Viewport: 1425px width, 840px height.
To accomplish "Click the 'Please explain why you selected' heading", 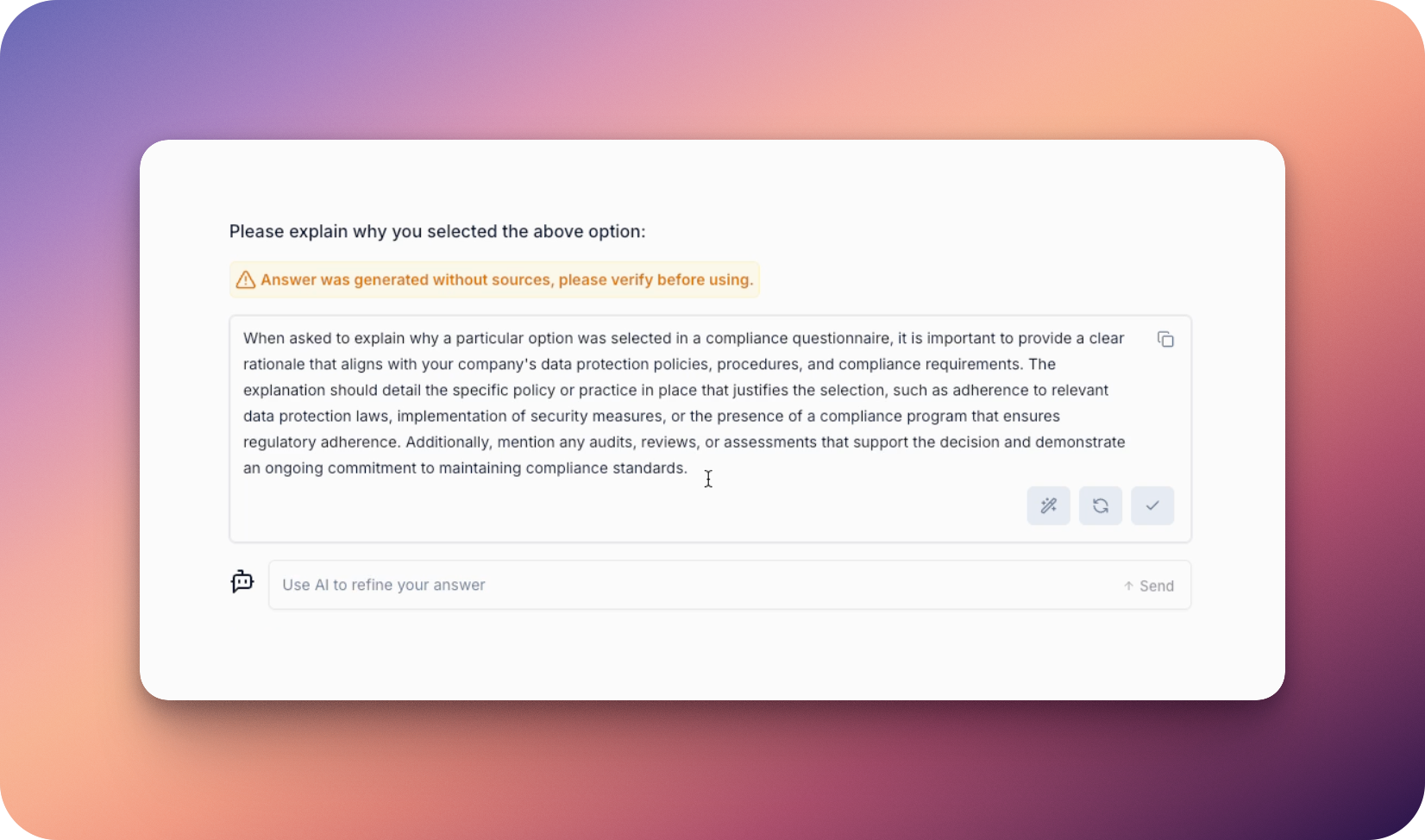I will (x=437, y=231).
